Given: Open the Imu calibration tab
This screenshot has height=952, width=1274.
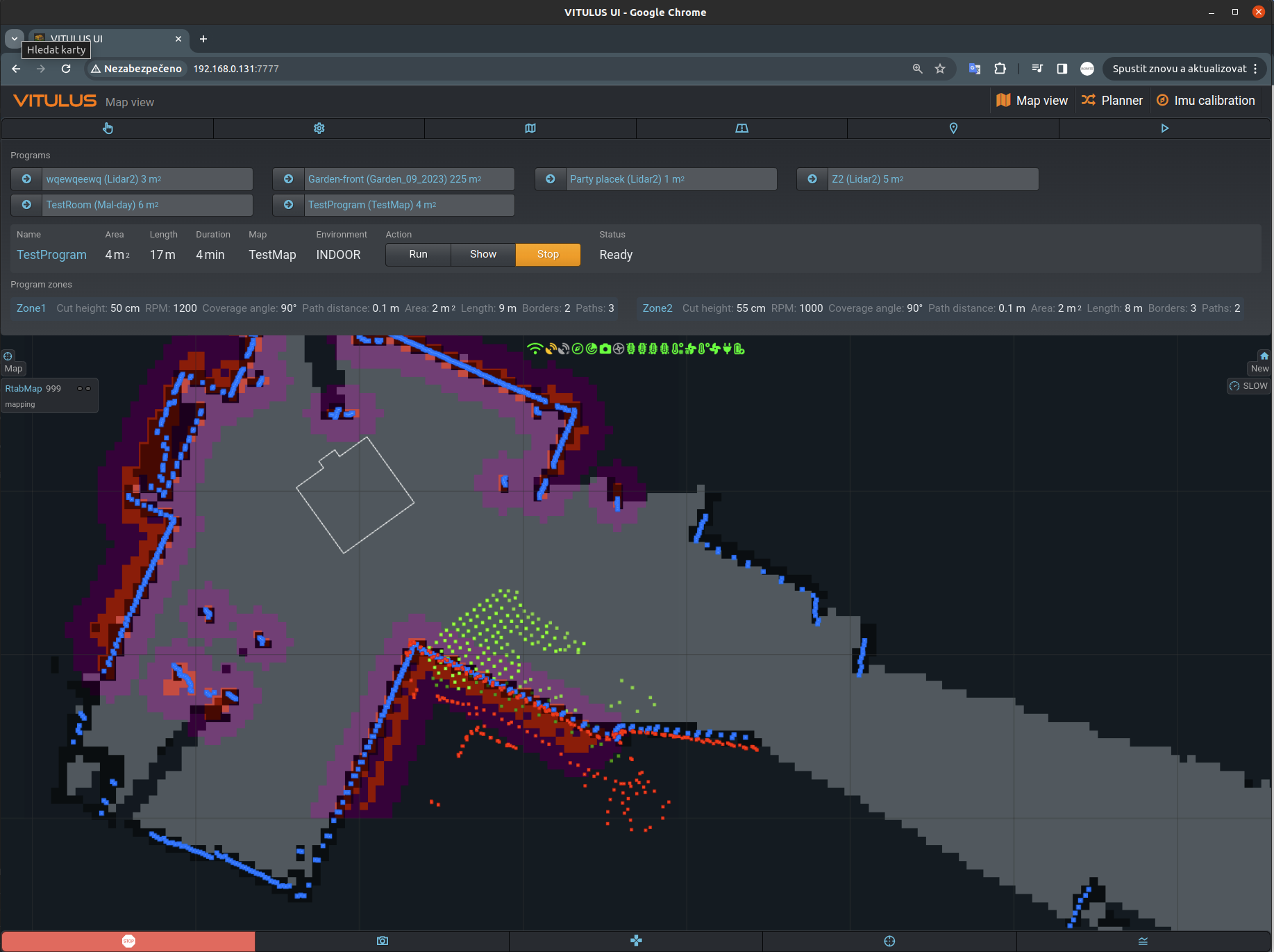Looking at the screenshot, I should pyautogui.click(x=1206, y=101).
